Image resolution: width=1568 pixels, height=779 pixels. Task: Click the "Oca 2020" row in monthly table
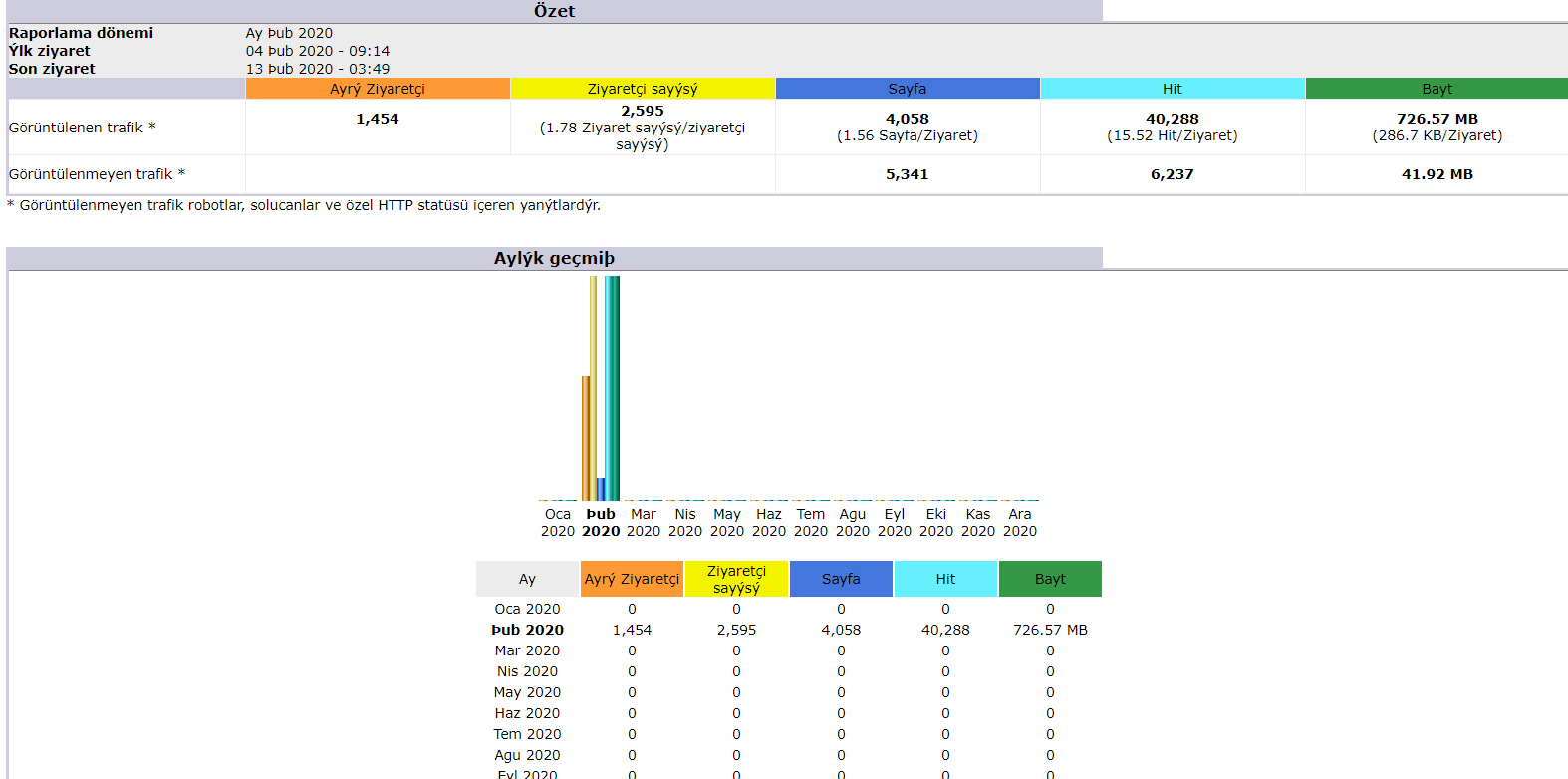point(789,609)
